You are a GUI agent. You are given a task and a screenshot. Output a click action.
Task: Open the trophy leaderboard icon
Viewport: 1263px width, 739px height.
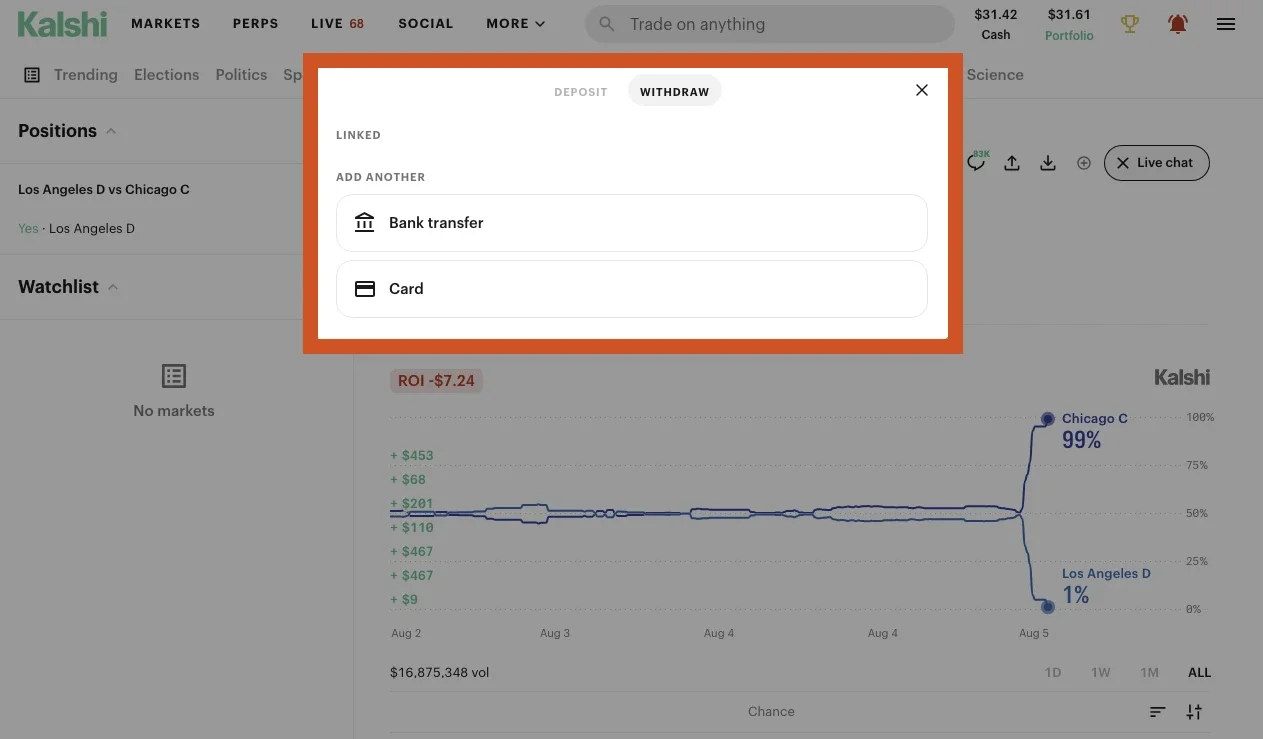click(1130, 24)
